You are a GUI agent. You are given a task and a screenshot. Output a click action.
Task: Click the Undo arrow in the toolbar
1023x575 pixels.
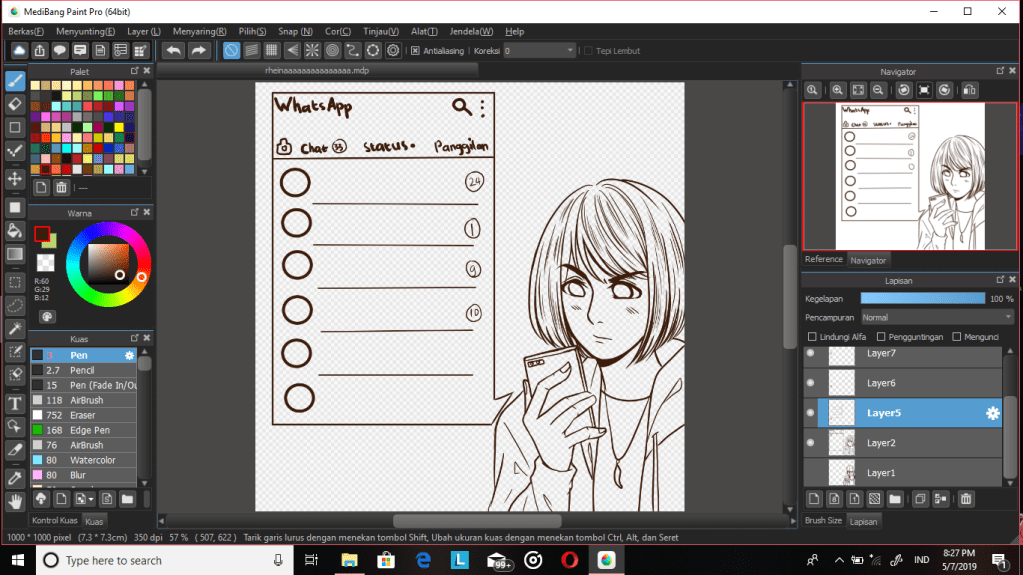coord(173,50)
